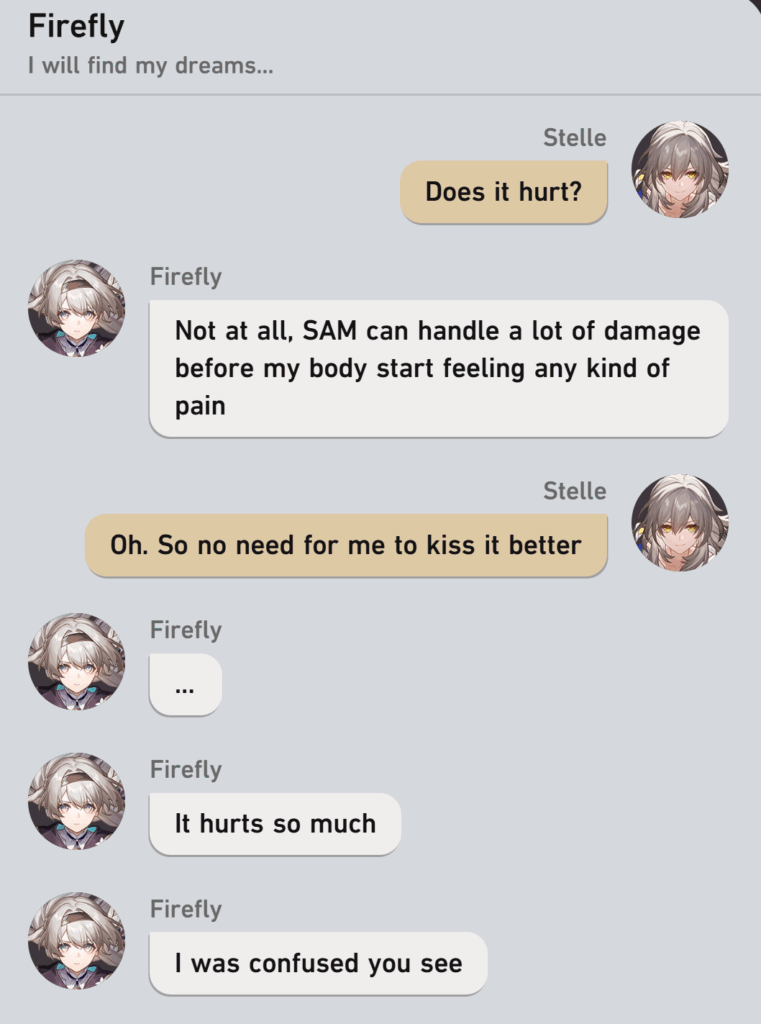Select the Stelle name above the kiss message
761x1024 pixels.
point(575,491)
